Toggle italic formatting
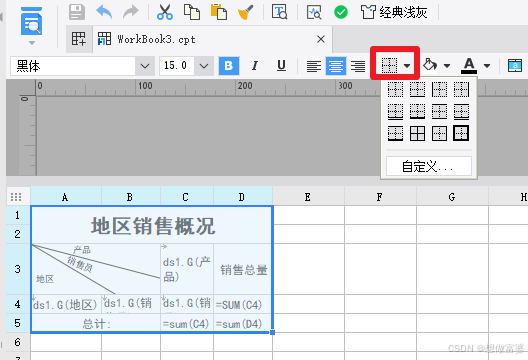This screenshot has height=360, width=528. (255, 66)
